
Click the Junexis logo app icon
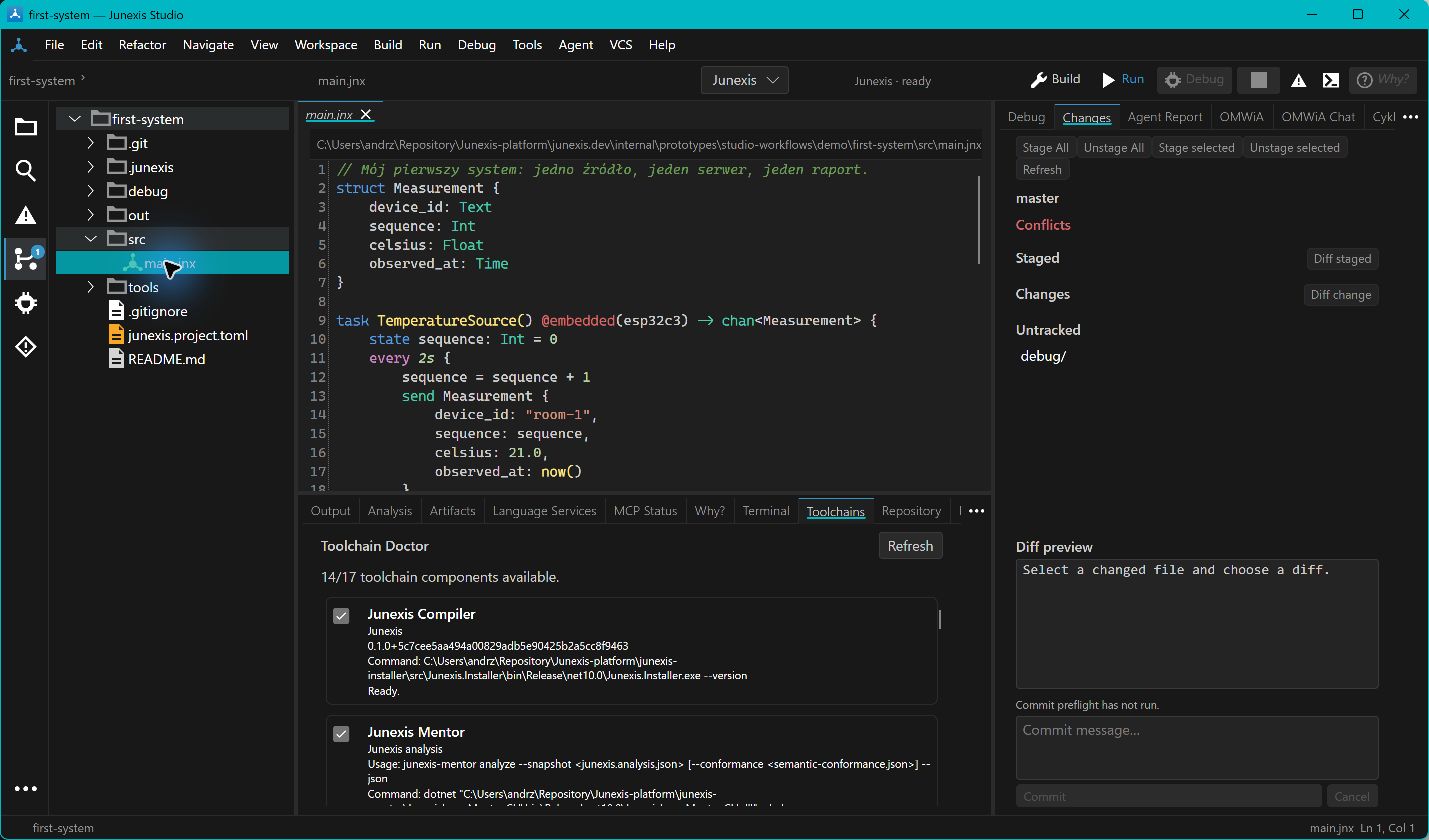(x=18, y=45)
